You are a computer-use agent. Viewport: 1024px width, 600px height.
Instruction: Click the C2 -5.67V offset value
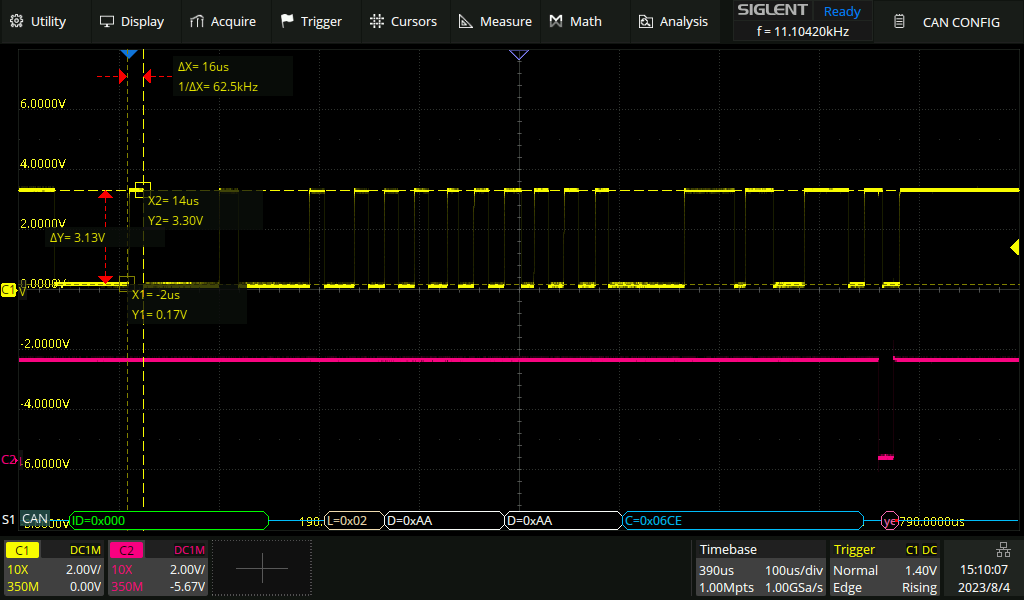[x=187, y=587]
